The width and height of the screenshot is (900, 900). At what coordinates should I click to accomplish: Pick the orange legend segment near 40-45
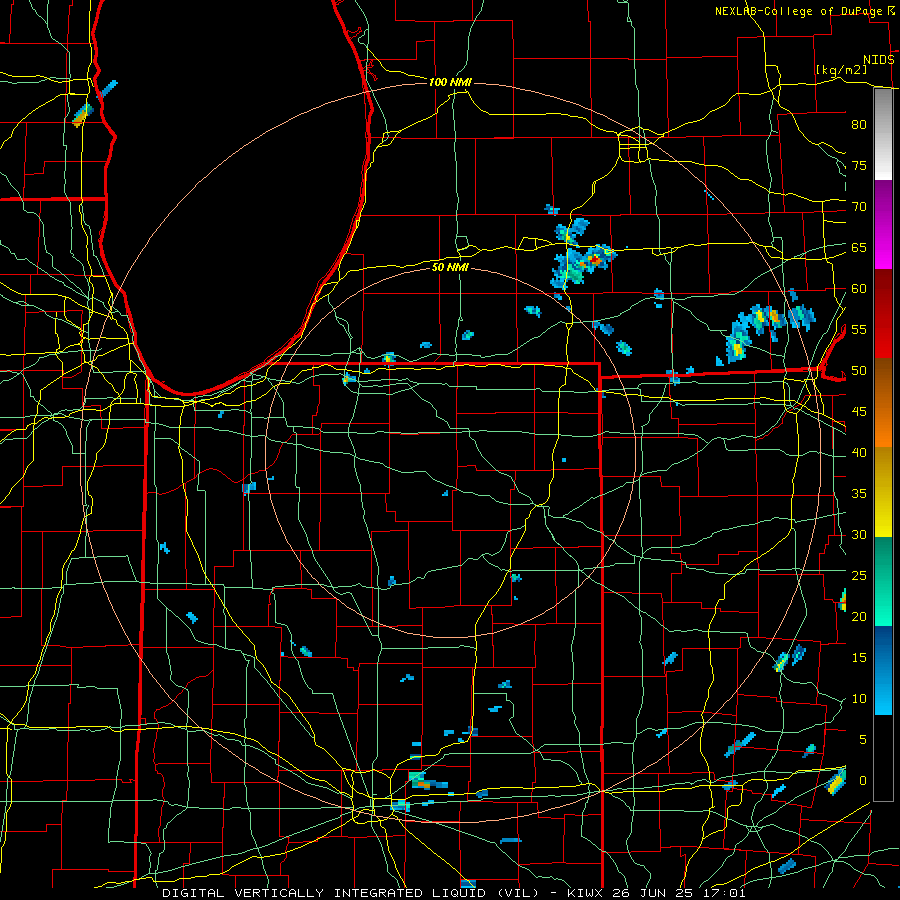[x=883, y=425]
